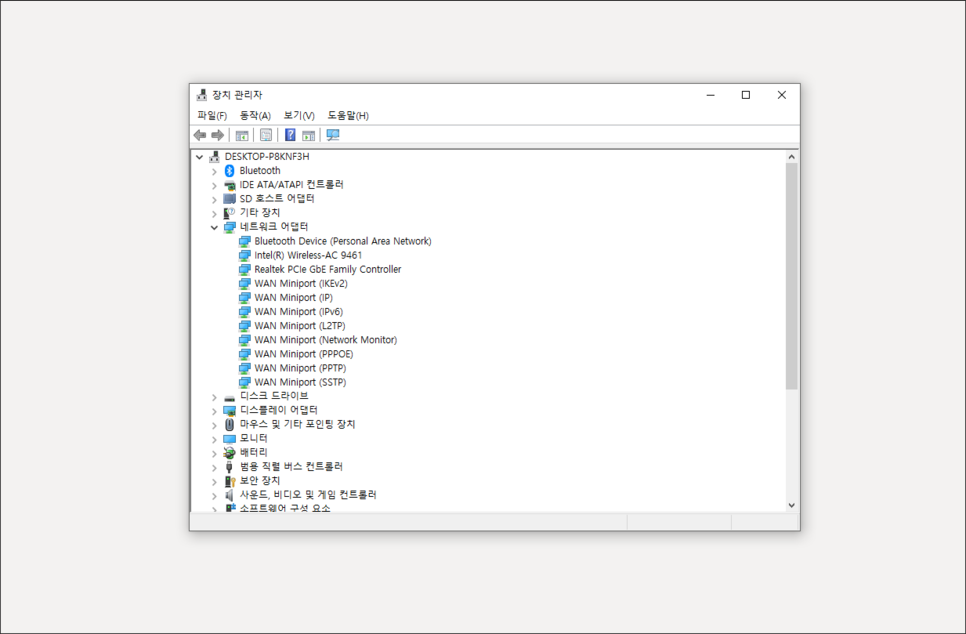Expand the 디스크 드라이브 category
Viewport: 966px width, 634px height.
(214, 397)
